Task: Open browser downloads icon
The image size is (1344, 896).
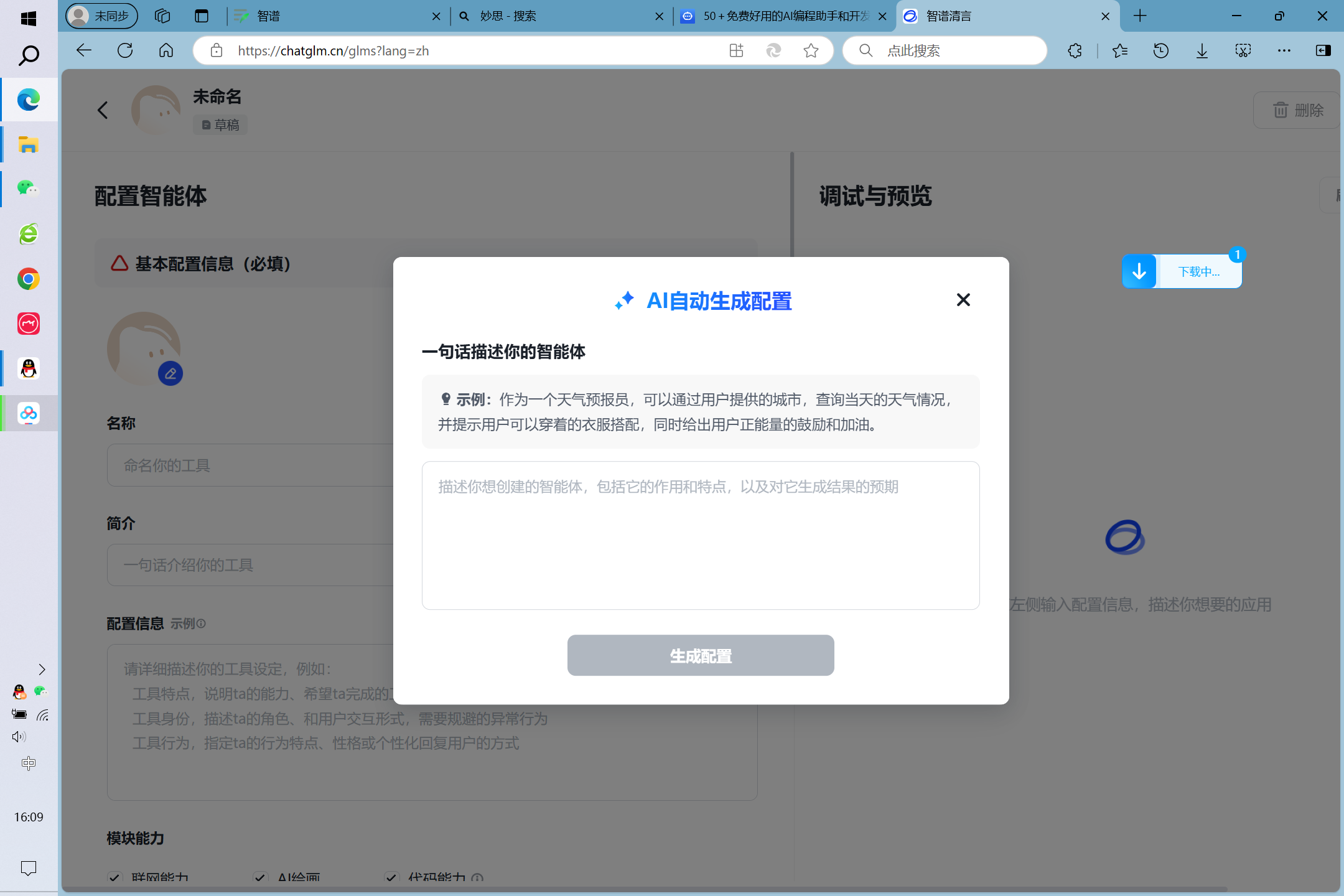Action: [1202, 50]
